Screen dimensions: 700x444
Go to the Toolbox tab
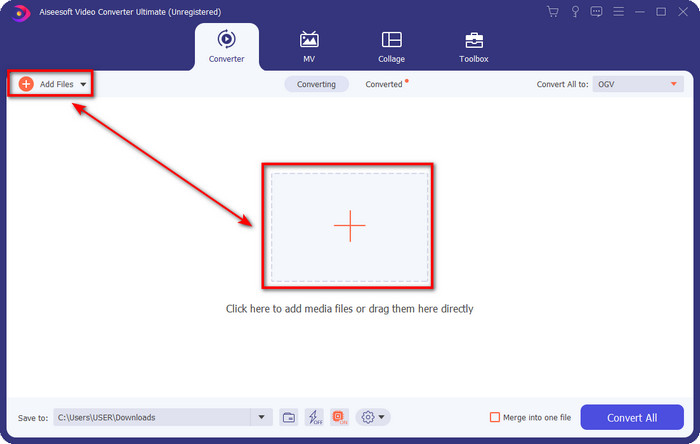coord(473,46)
